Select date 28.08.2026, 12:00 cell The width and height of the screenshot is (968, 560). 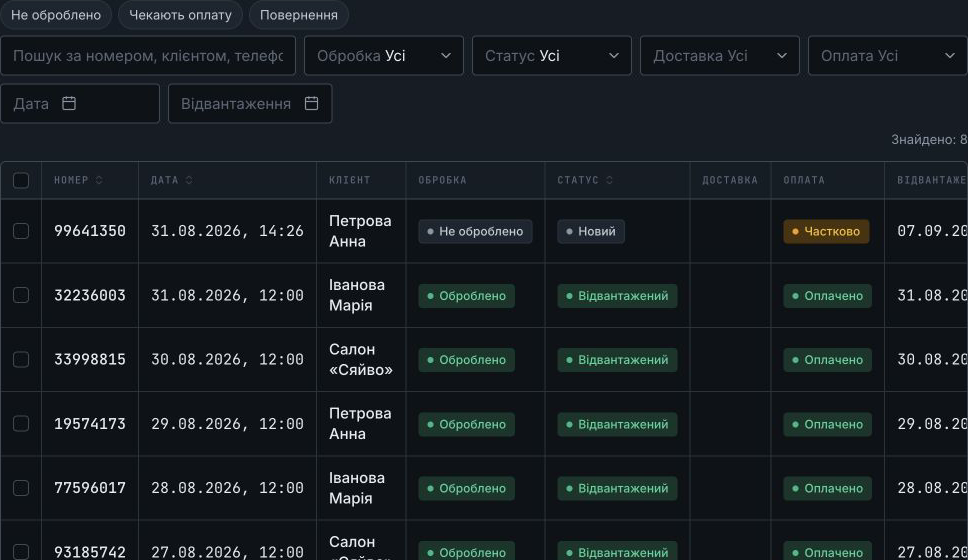(227, 488)
